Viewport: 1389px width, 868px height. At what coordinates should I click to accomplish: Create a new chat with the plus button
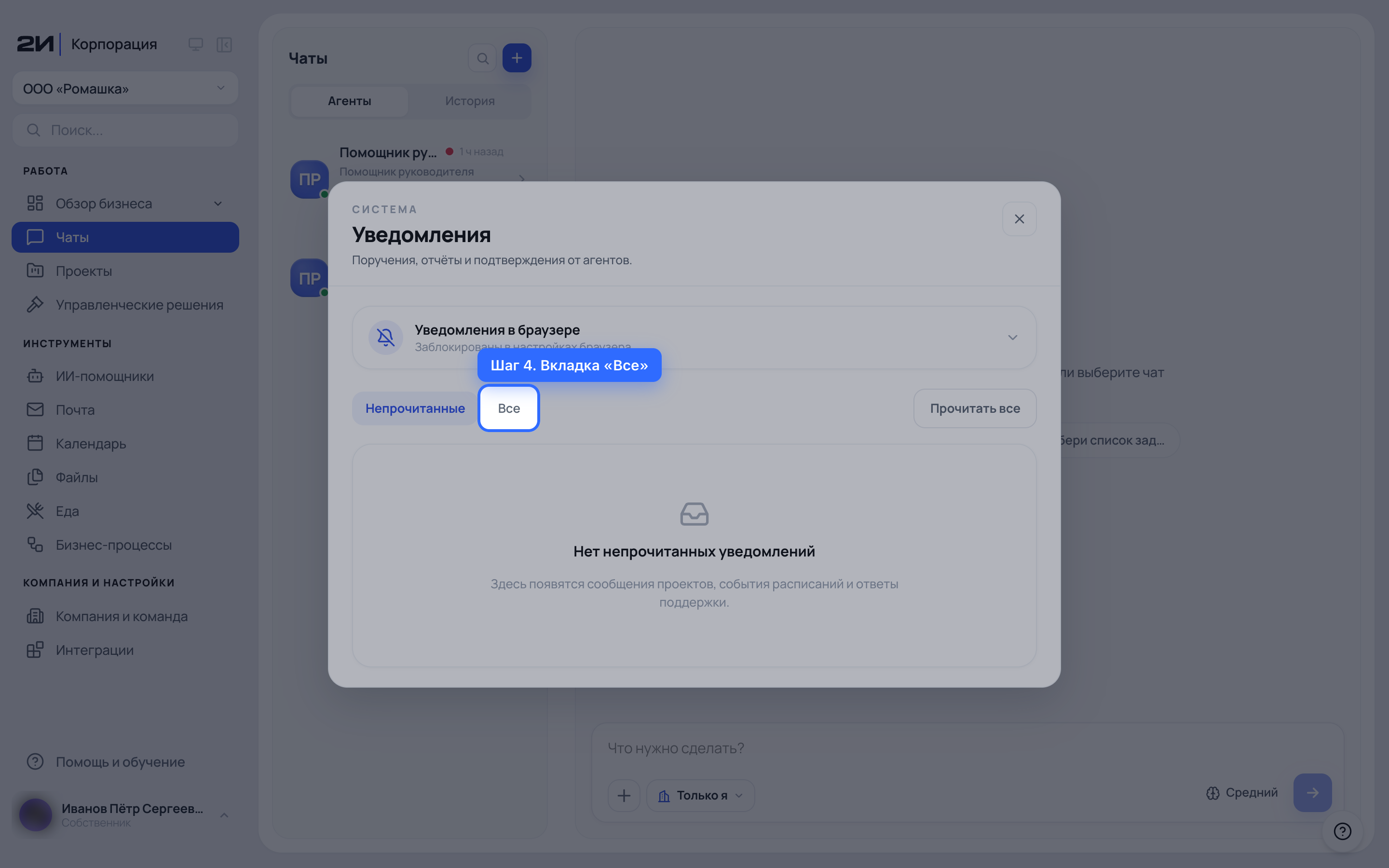pyautogui.click(x=517, y=58)
